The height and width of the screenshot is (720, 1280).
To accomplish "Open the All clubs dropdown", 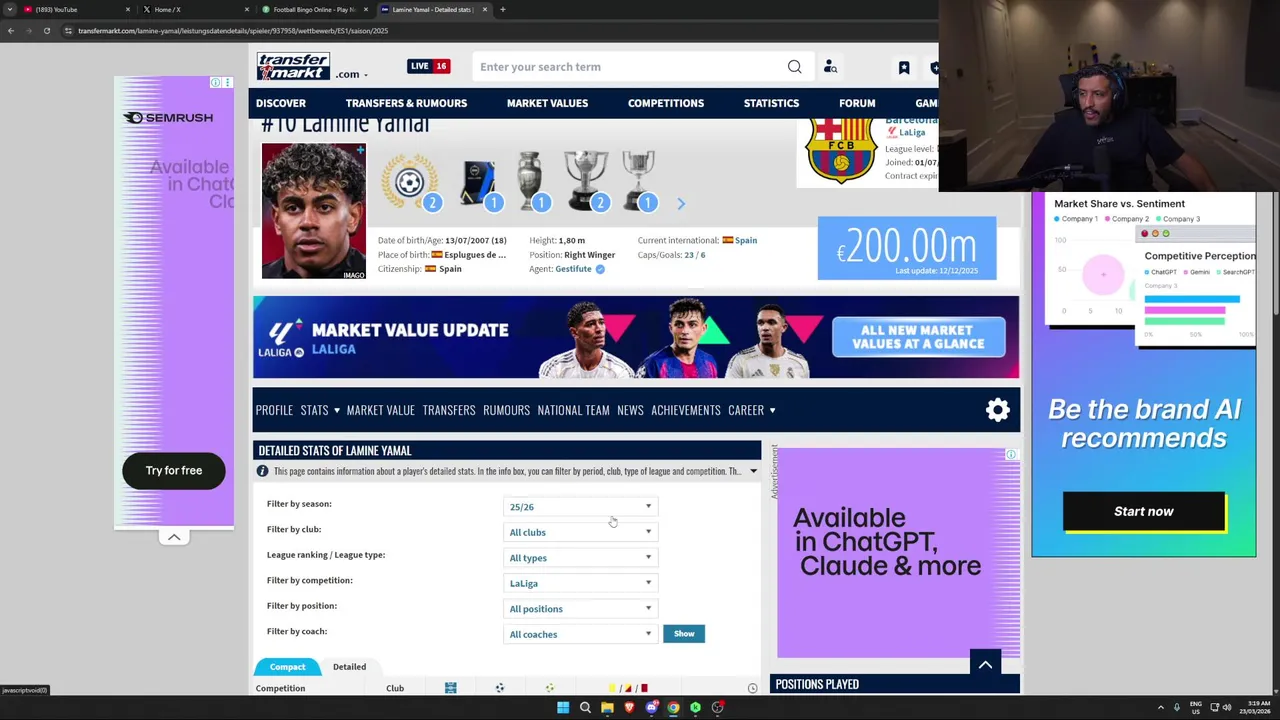I will click(580, 532).
